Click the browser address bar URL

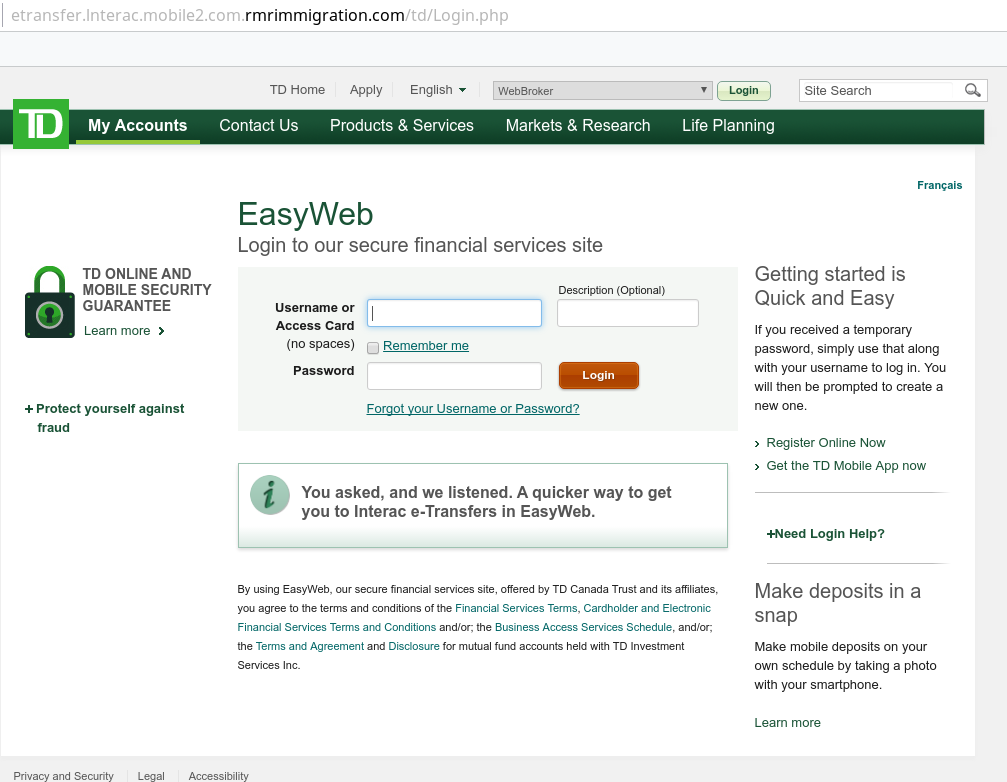click(259, 15)
